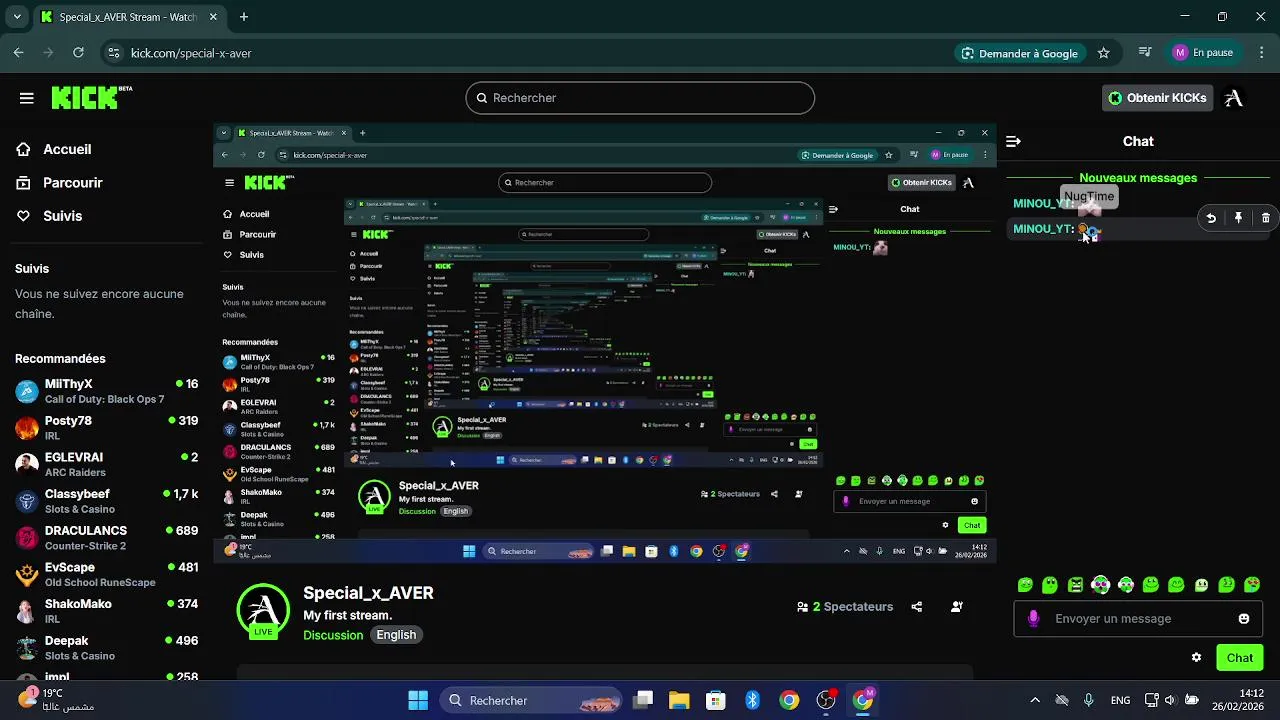Focus the Kick Rechercher search box

(640, 98)
